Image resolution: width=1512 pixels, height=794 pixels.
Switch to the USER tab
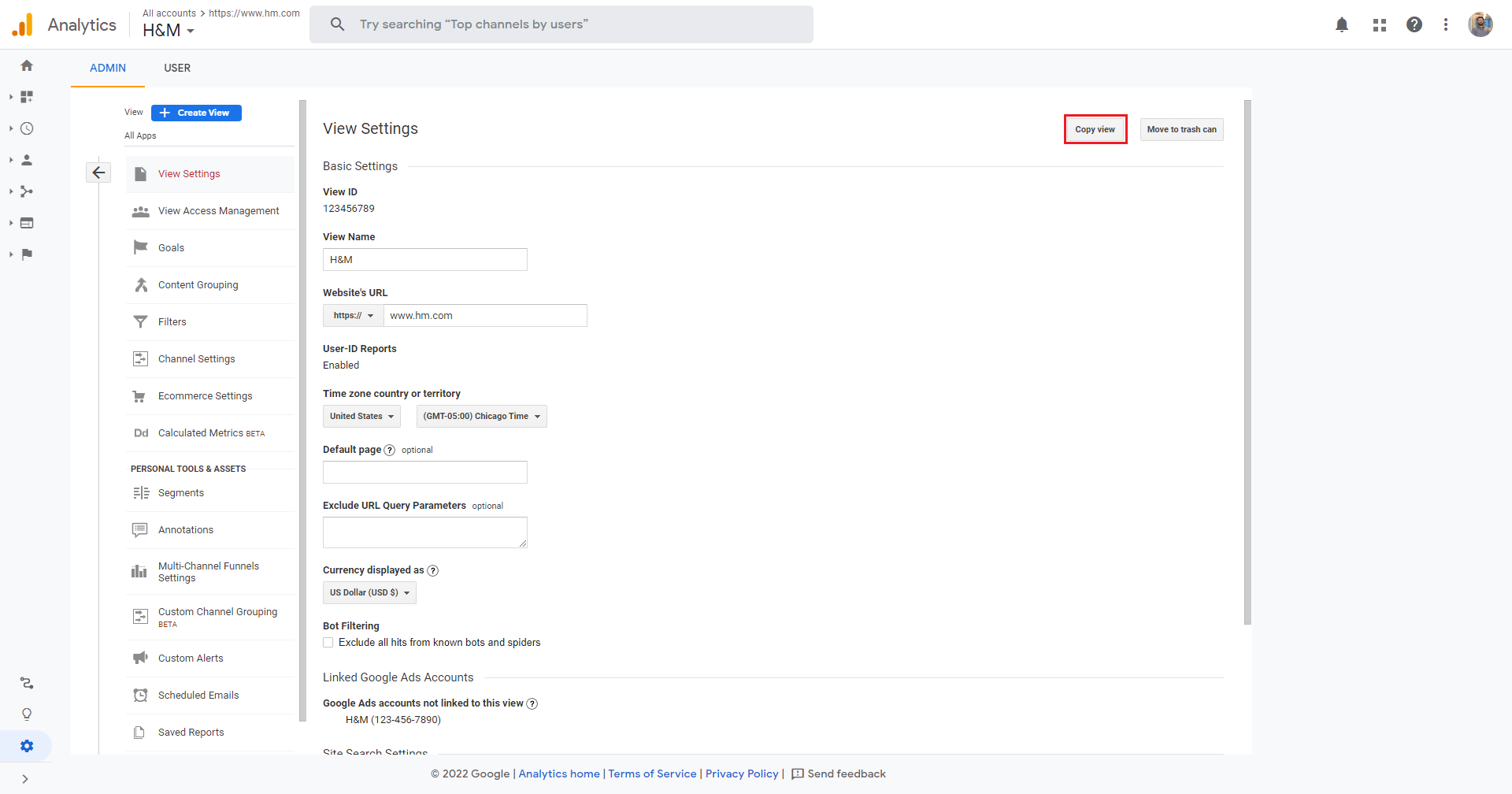(x=177, y=68)
